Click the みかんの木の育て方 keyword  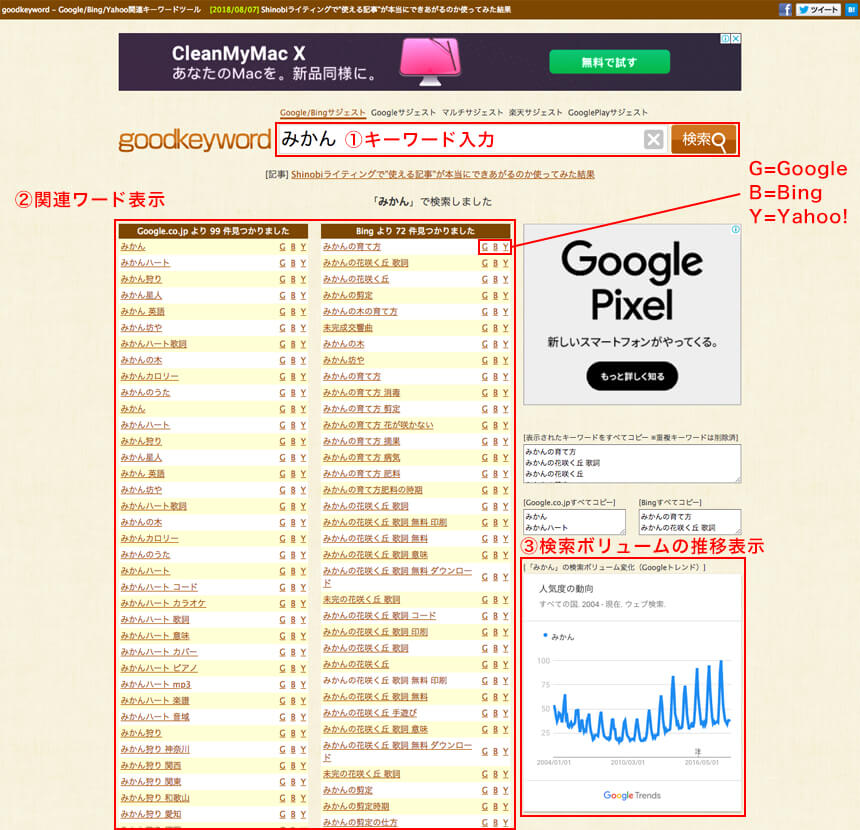360,312
